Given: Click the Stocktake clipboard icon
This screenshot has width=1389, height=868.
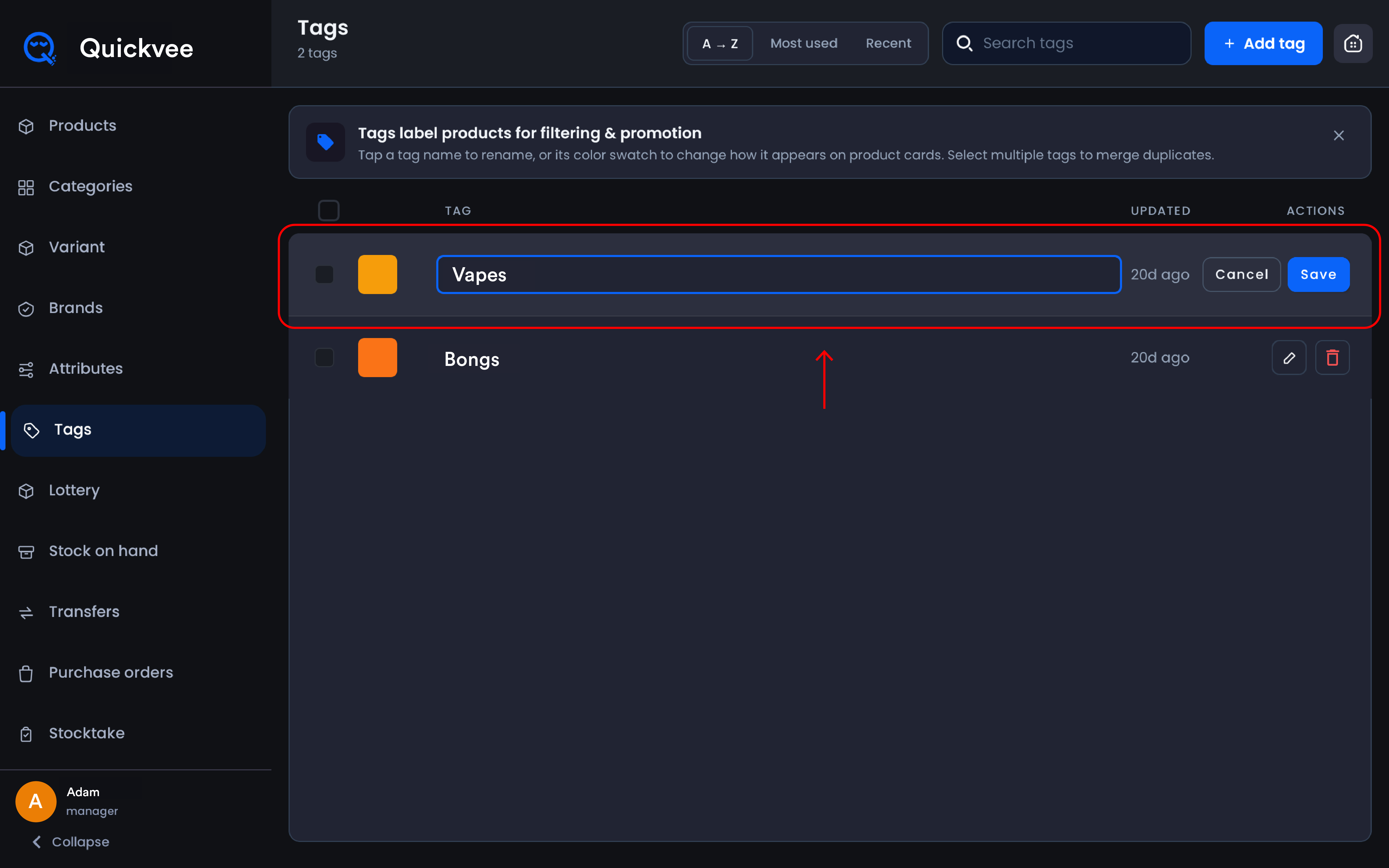Looking at the screenshot, I should tap(26, 734).
